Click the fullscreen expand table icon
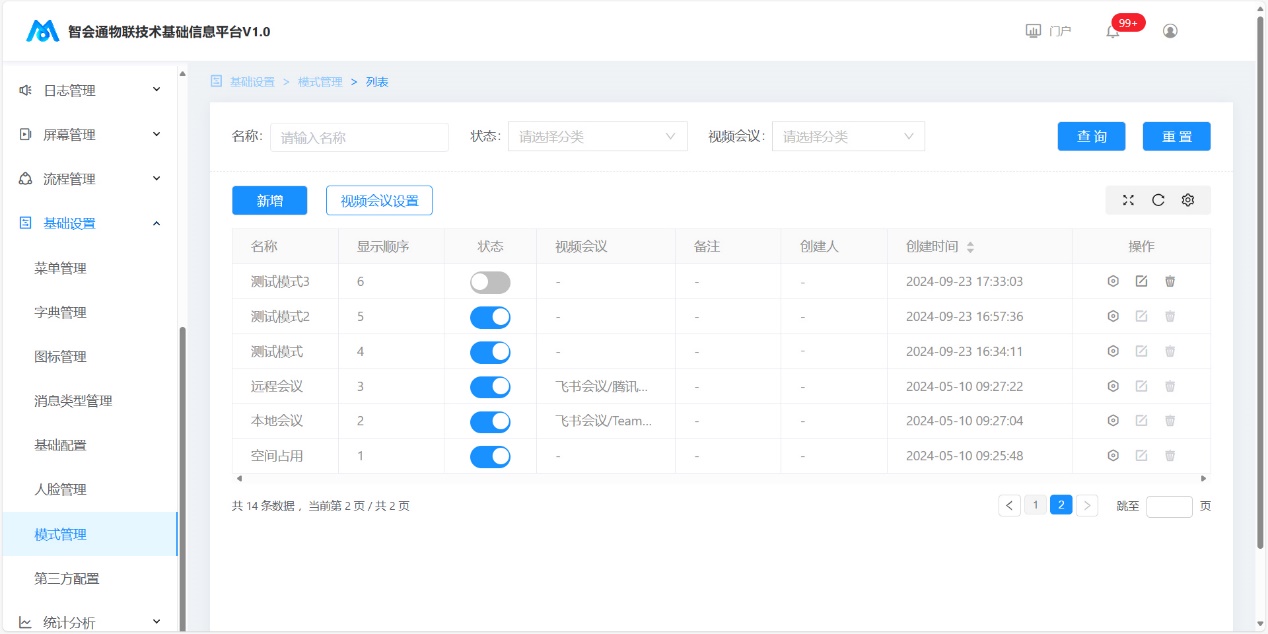 pyautogui.click(x=1128, y=200)
